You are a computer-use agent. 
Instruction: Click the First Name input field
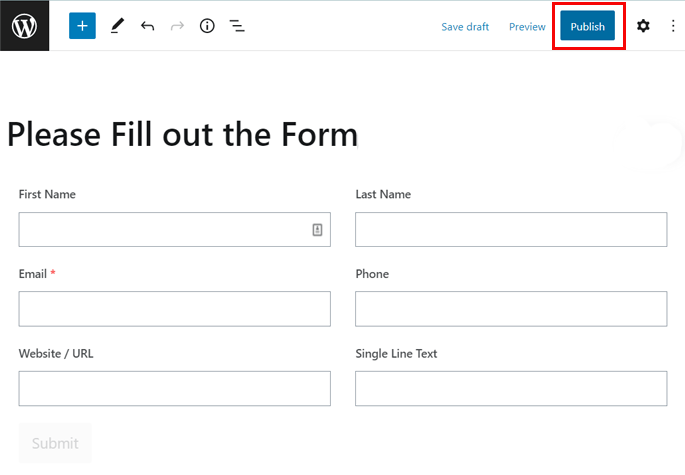point(160,229)
